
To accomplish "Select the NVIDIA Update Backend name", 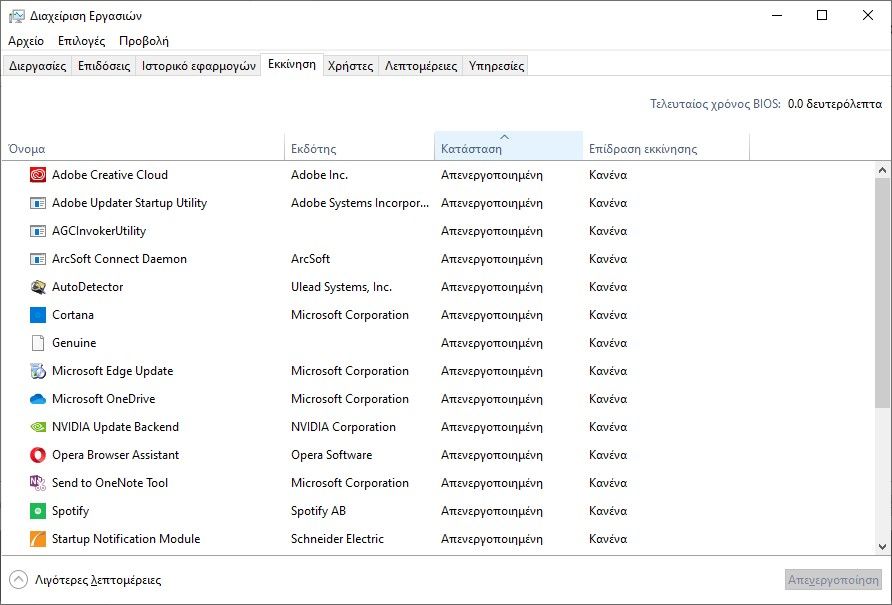I will (115, 427).
